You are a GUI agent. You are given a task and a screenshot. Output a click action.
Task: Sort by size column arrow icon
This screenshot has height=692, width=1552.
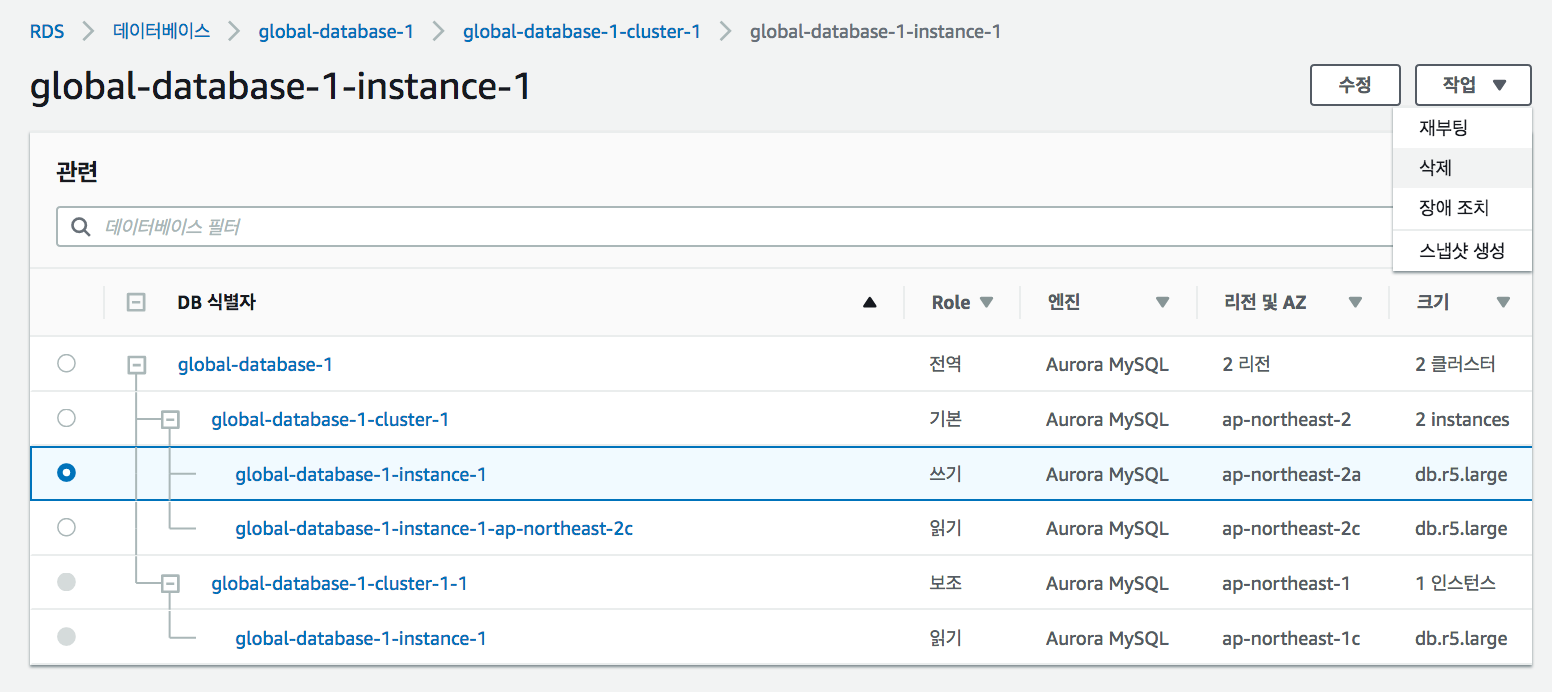(1502, 302)
